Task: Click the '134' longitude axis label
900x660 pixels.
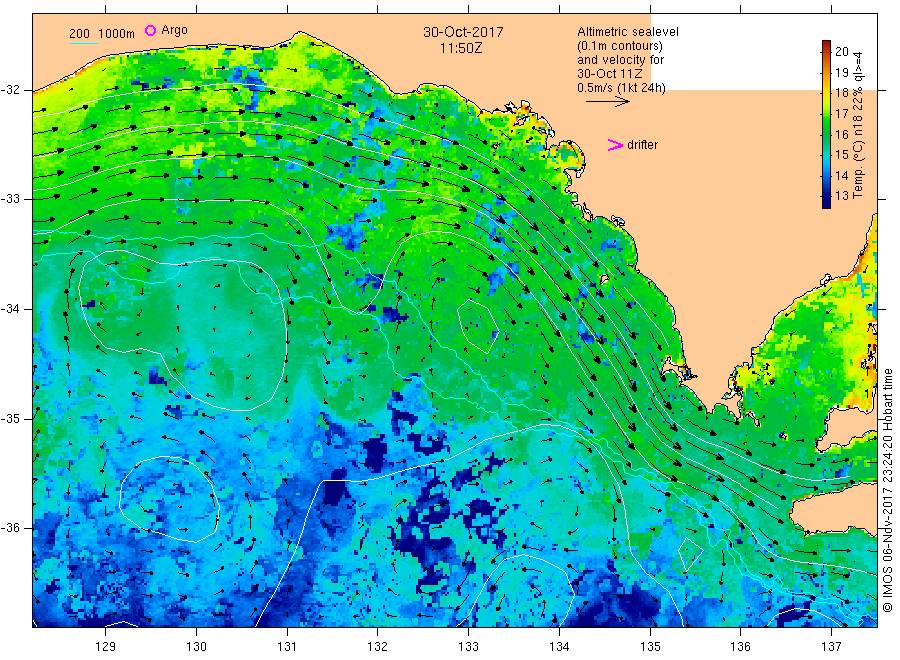Action: click(x=559, y=647)
